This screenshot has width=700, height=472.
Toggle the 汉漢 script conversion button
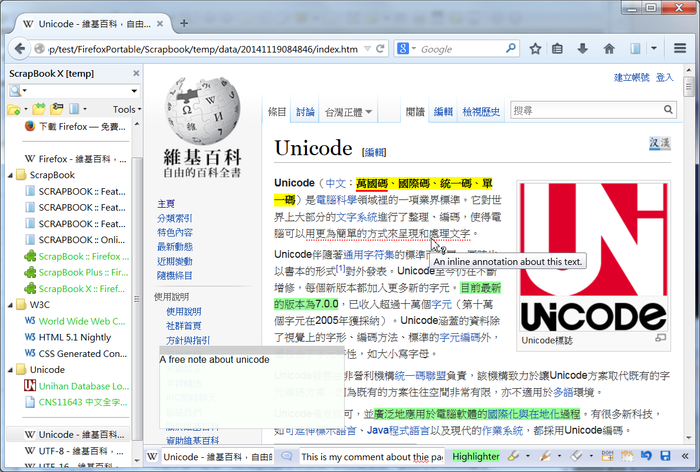[x=659, y=143]
